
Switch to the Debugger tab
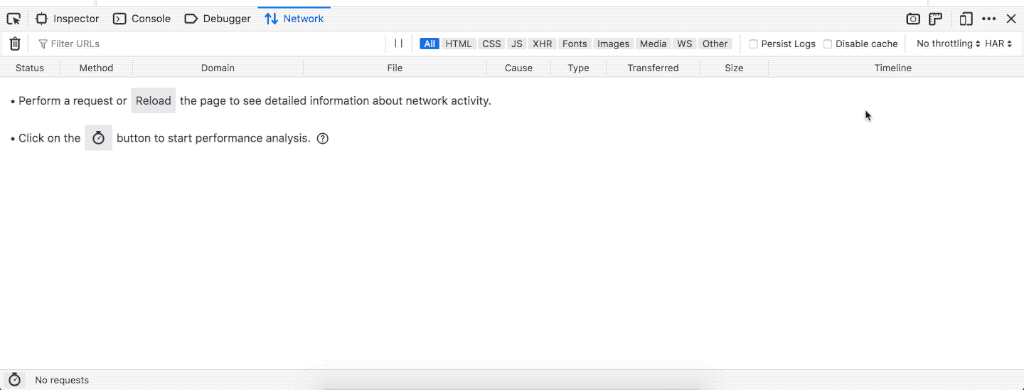(217, 19)
